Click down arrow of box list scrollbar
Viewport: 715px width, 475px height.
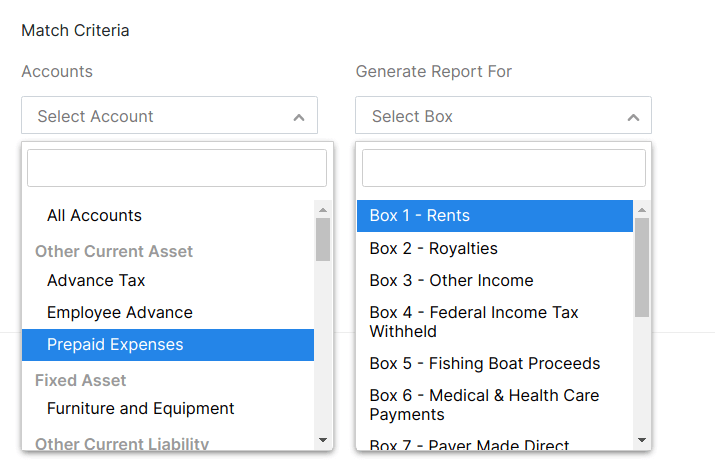tap(642, 439)
